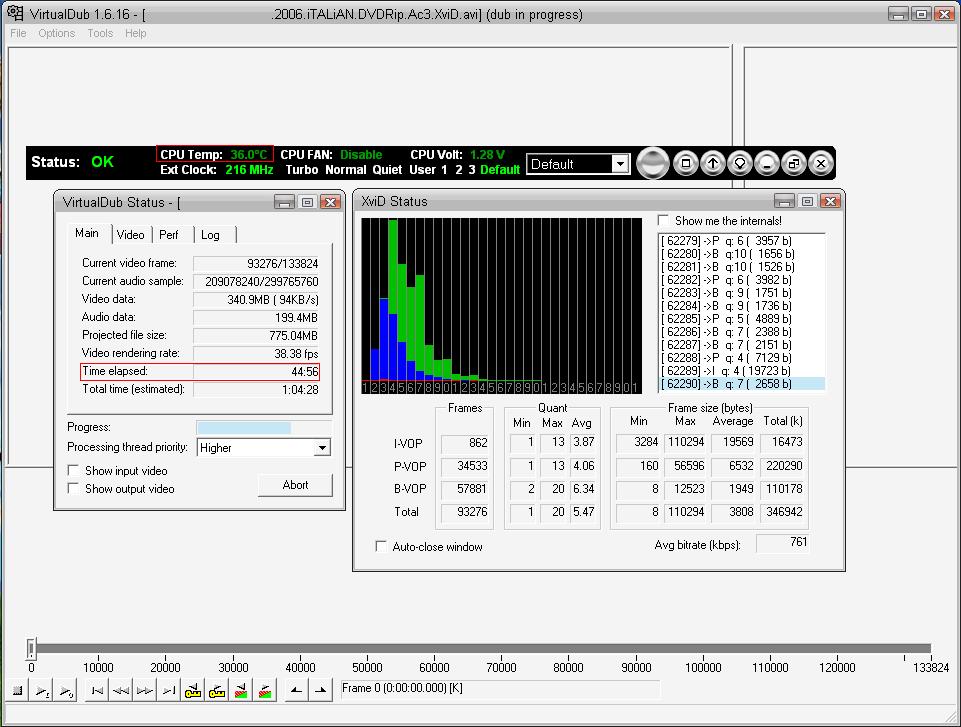This screenshot has width=961, height=727.
Task: Click the play input preview button
Action: 41,691
